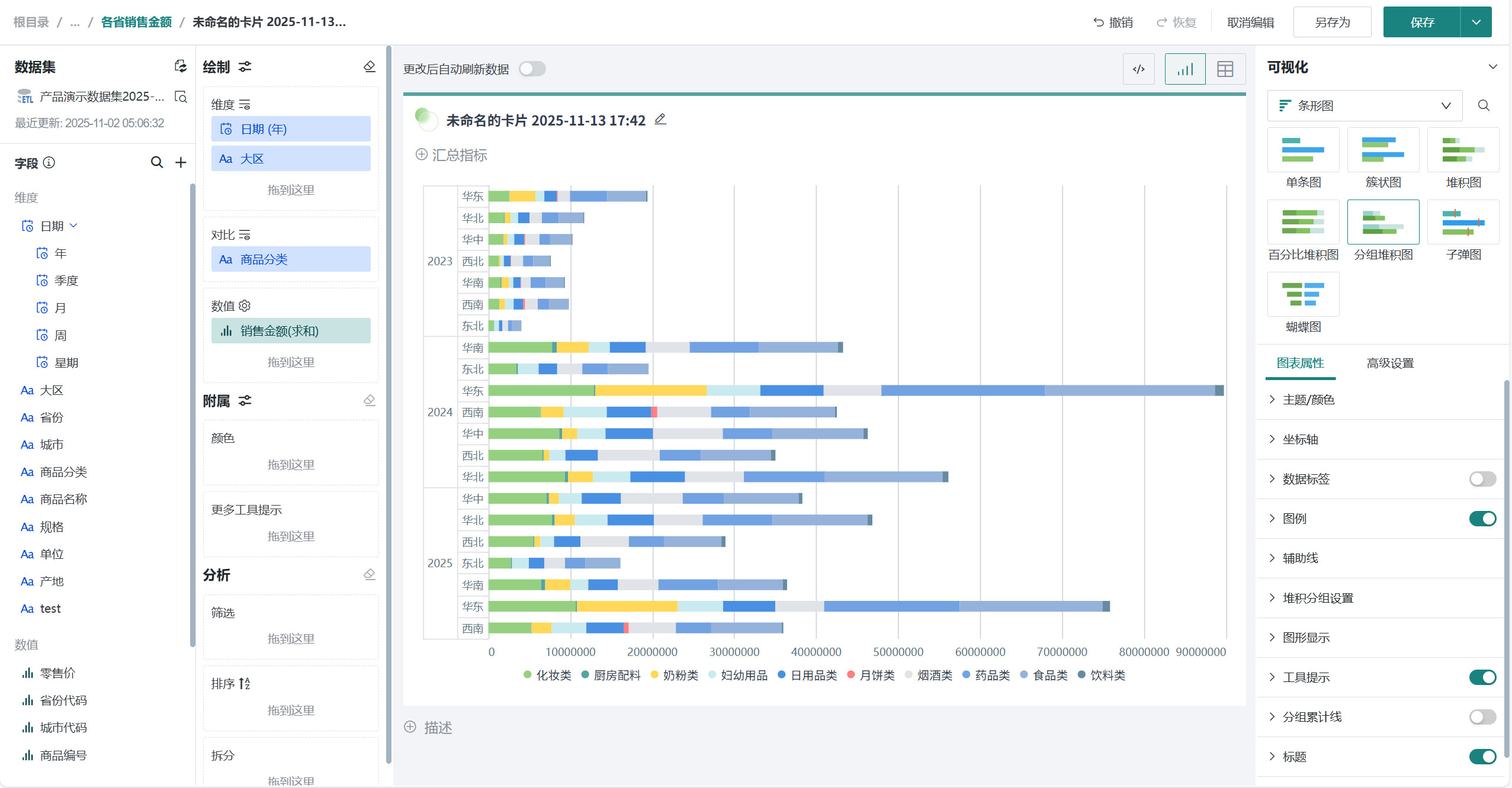Click the eraser icon in 绘制 header
This screenshot has height=788, width=1512.
click(x=370, y=66)
